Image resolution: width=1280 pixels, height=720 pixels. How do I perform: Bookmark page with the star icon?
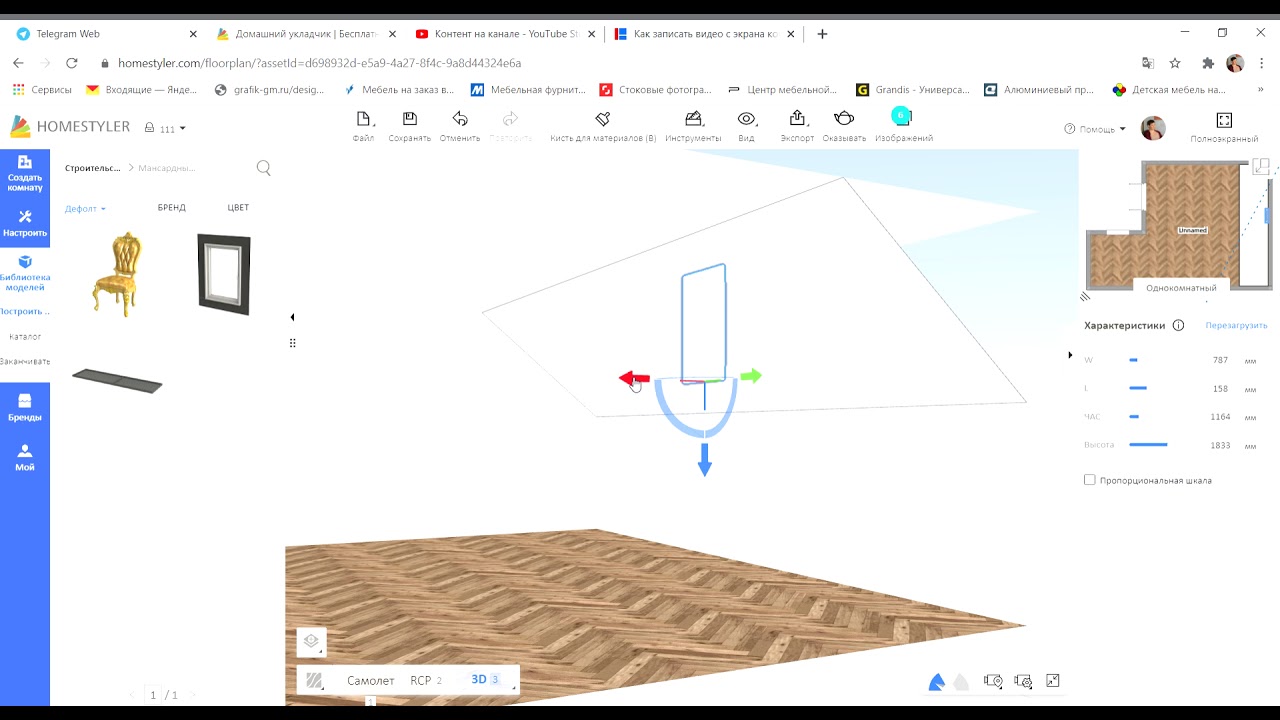pos(1174,63)
